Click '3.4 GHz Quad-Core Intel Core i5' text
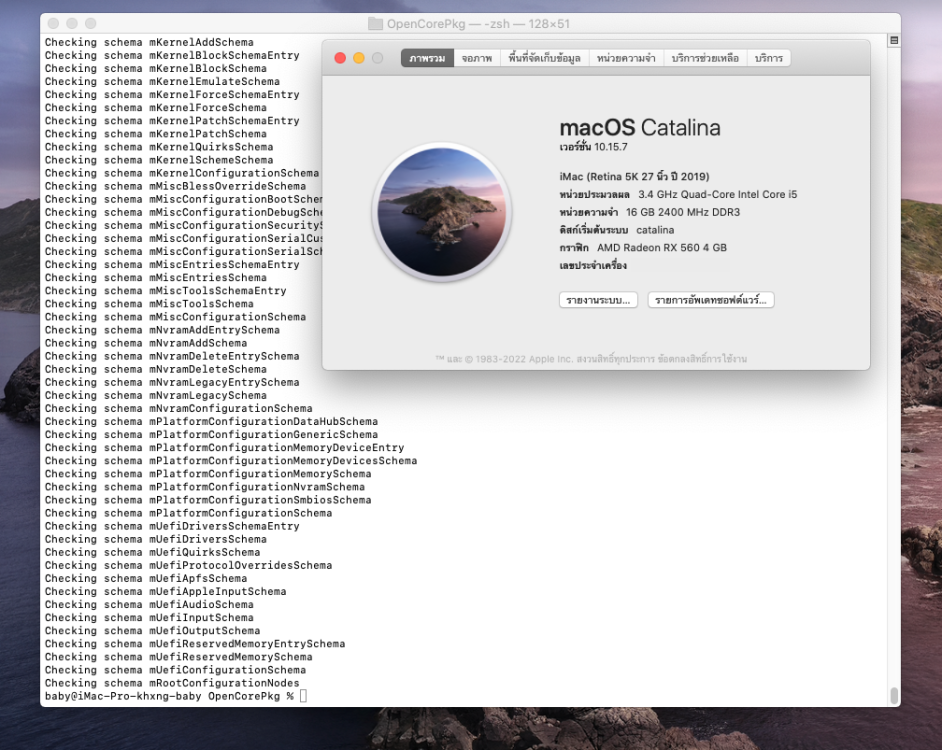 (x=717, y=194)
